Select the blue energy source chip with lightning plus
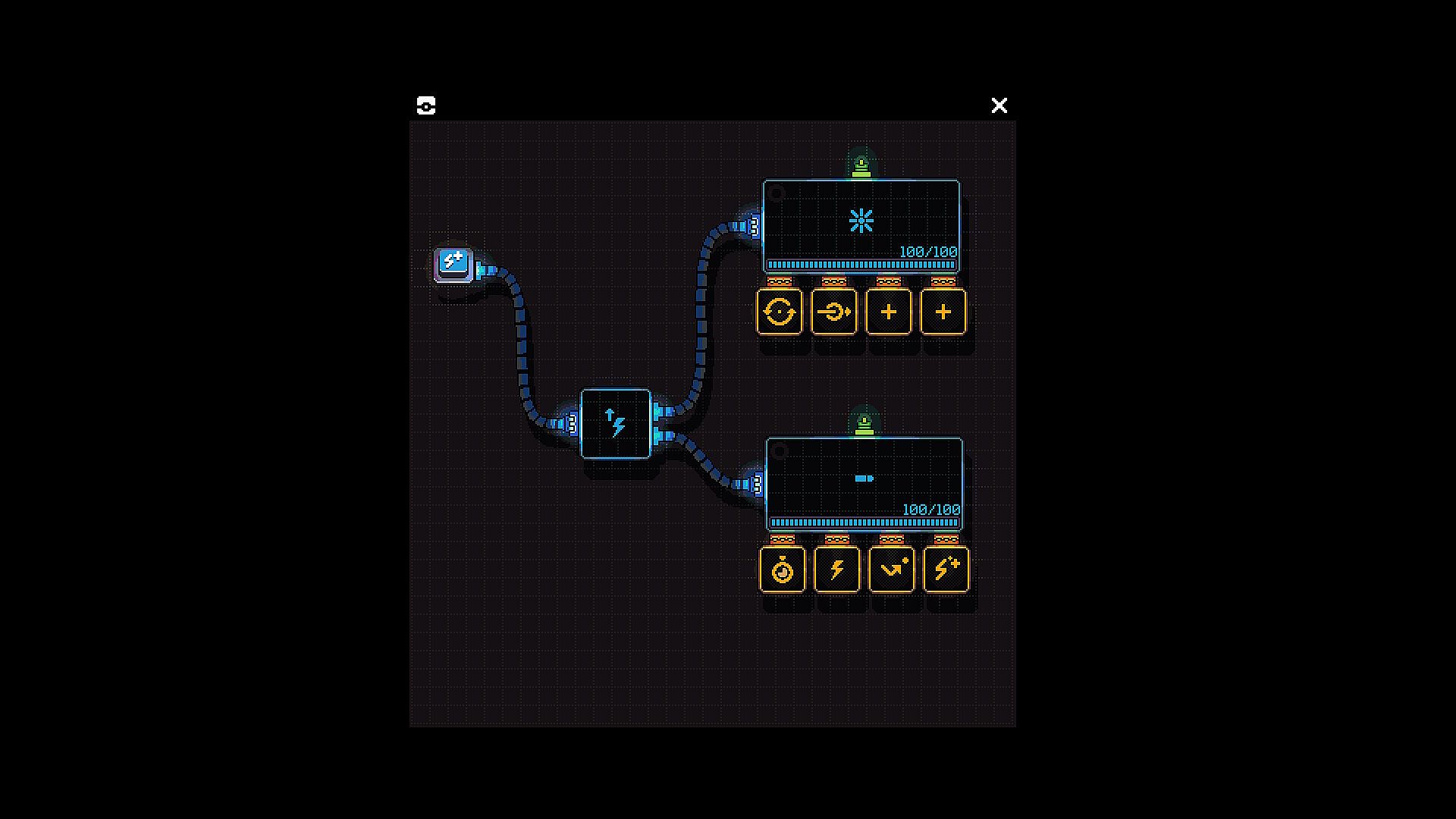This screenshot has height=819, width=1456. [453, 265]
